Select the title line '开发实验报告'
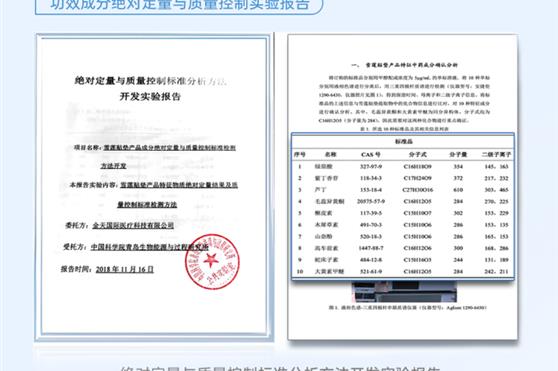This screenshot has width=558, height=371. click(x=150, y=96)
